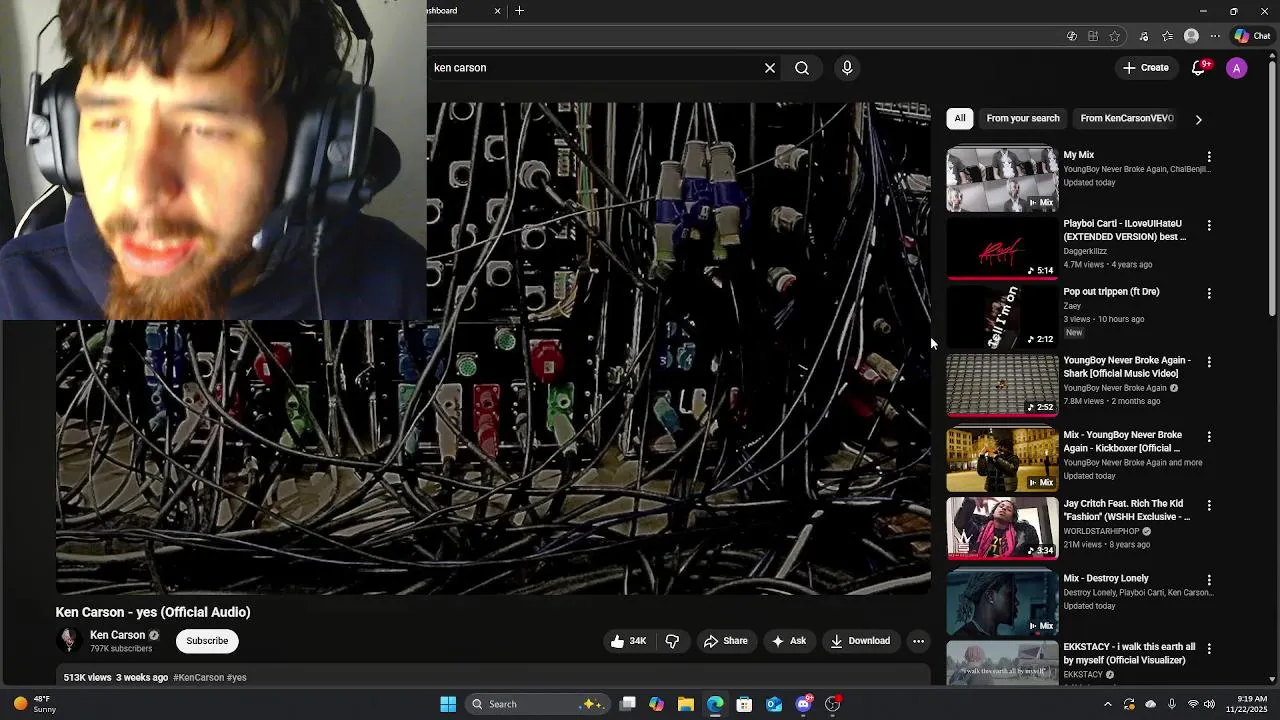Open Mix - YoungBoy Kickboxer title link
The width and height of the screenshot is (1280, 720).
[1123, 442]
